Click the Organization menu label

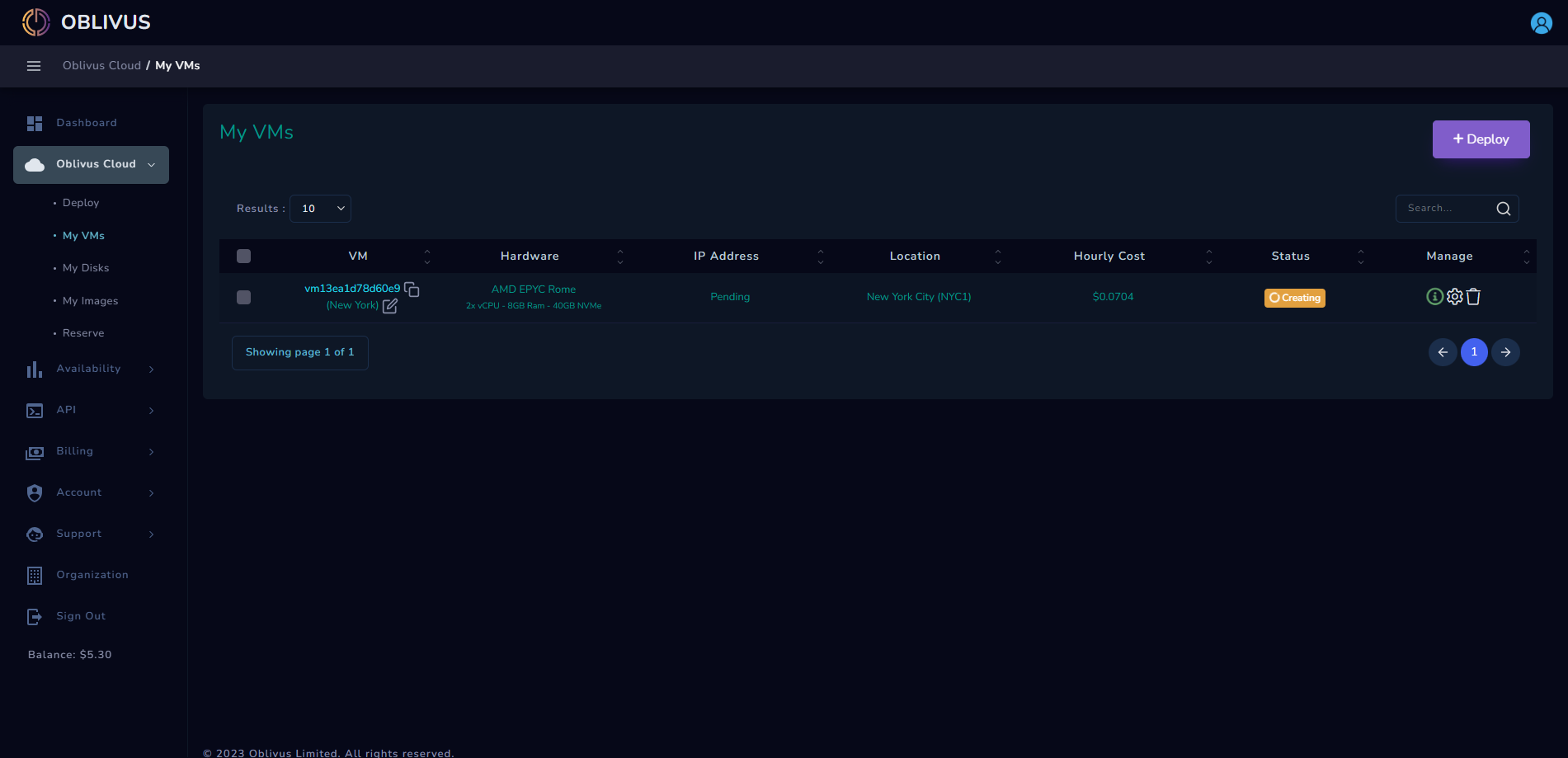point(92,575)
